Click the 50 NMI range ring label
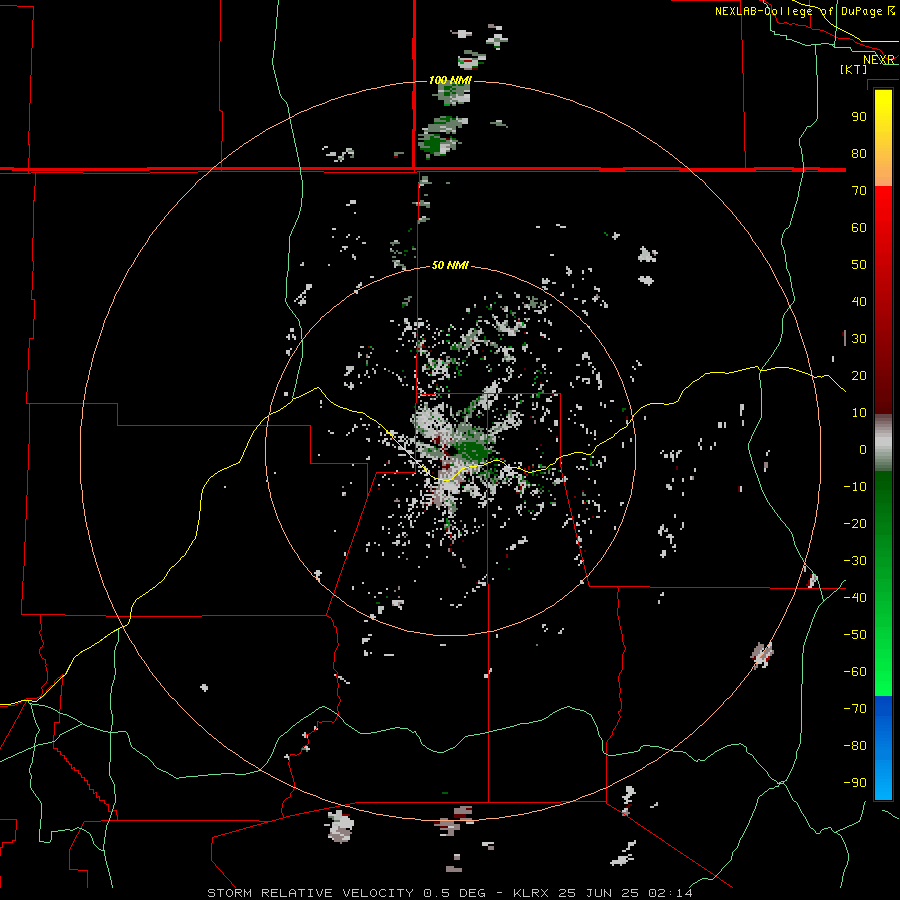The height and width of the screenshot is (900, 900). [x=450, y=265]
